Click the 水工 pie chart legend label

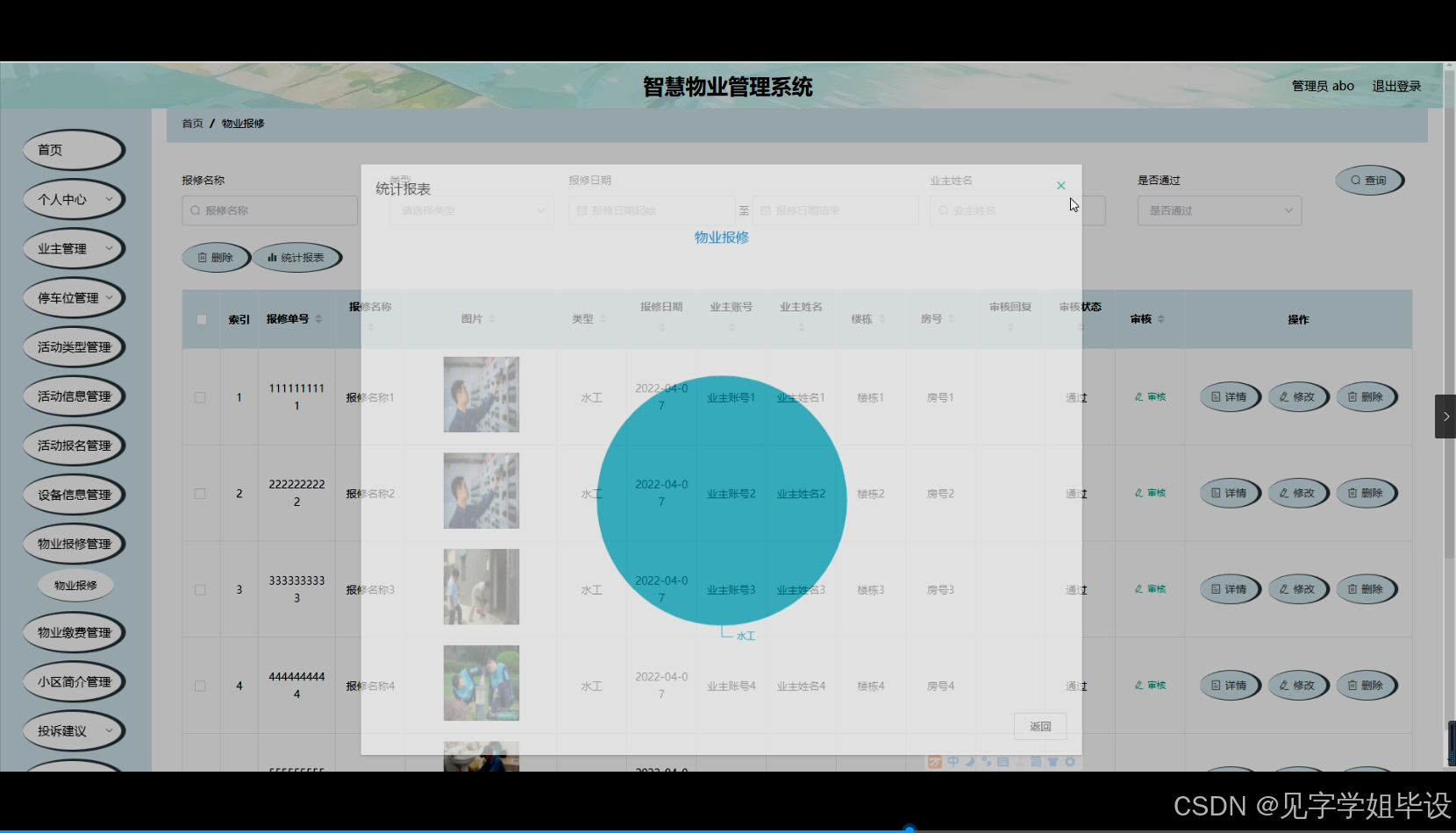[x=746, y=636]
